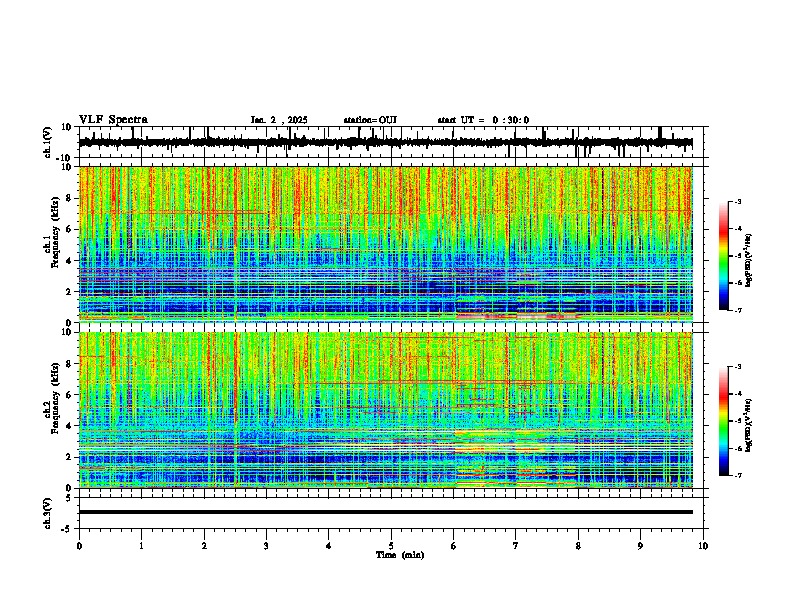Click the "Time (min)" x-axis label
792x612 pixels.
click(400, 555)
